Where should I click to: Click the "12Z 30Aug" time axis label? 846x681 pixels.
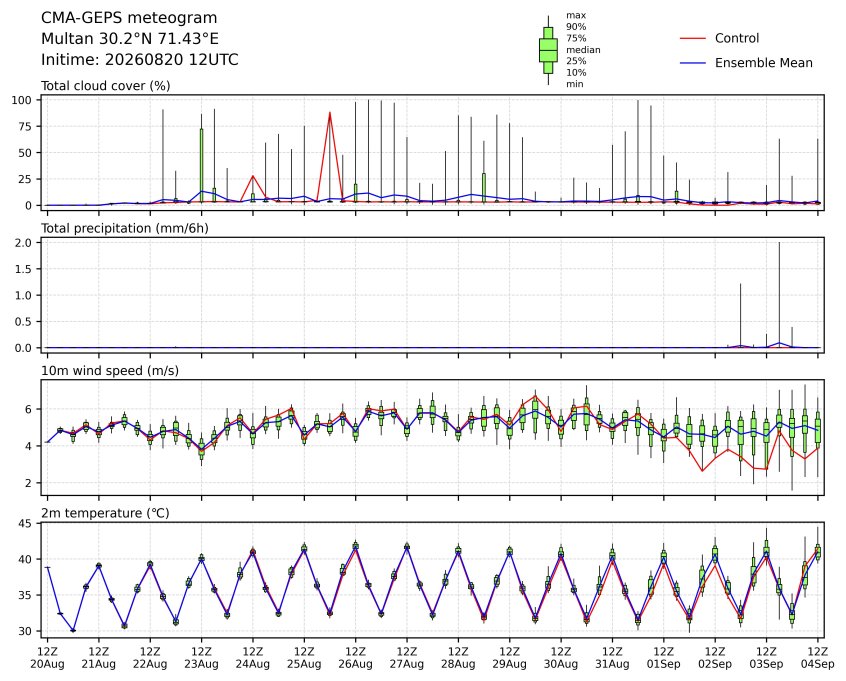pyautogui.click(x=561, y=658)
